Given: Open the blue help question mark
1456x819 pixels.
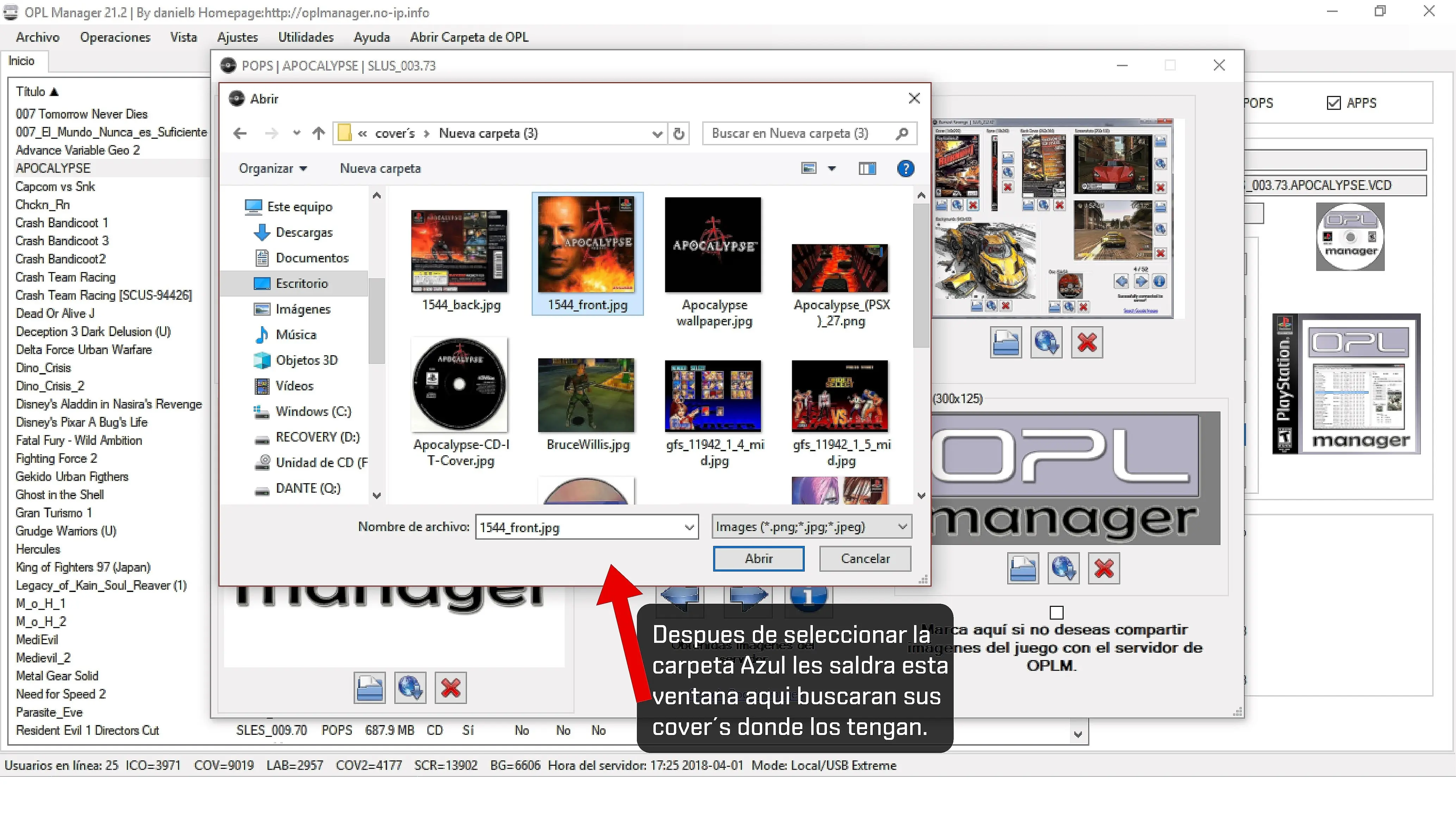Looking at the screenshot, I should [906, 168].
